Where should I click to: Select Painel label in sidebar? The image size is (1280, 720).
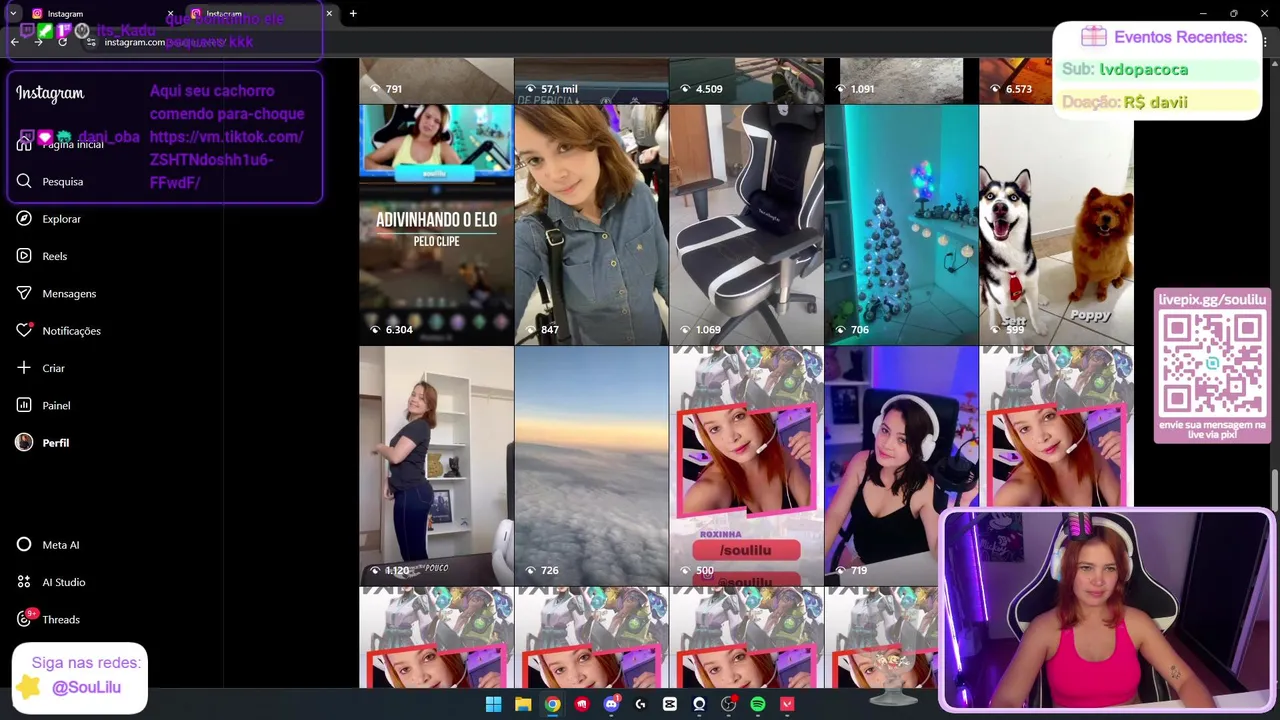(56, 406)
